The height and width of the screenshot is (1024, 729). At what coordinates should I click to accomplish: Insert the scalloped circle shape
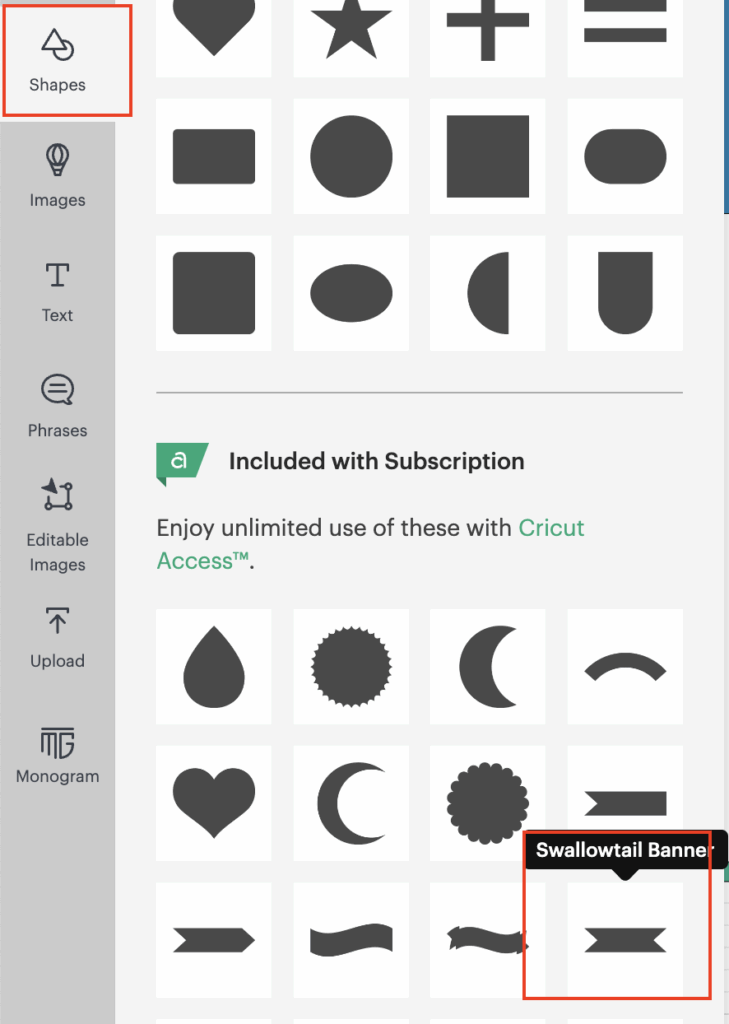tap(487, 803)
